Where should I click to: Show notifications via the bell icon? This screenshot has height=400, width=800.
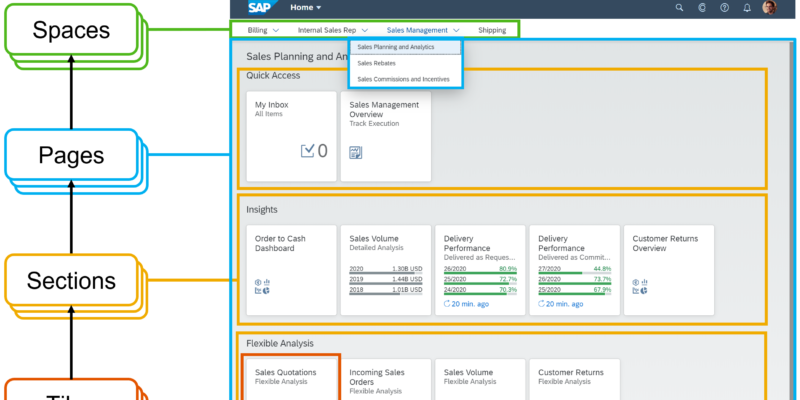[747, 8]
